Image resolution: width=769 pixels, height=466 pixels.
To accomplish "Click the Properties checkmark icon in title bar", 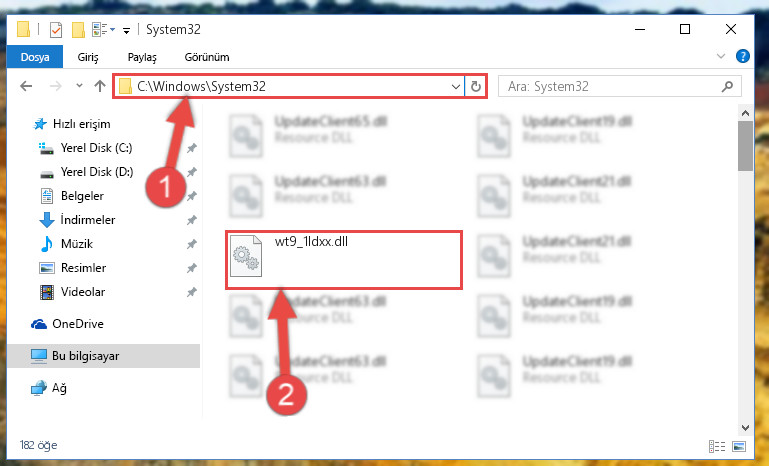I will pyautogui.click(x=56, y=30).
